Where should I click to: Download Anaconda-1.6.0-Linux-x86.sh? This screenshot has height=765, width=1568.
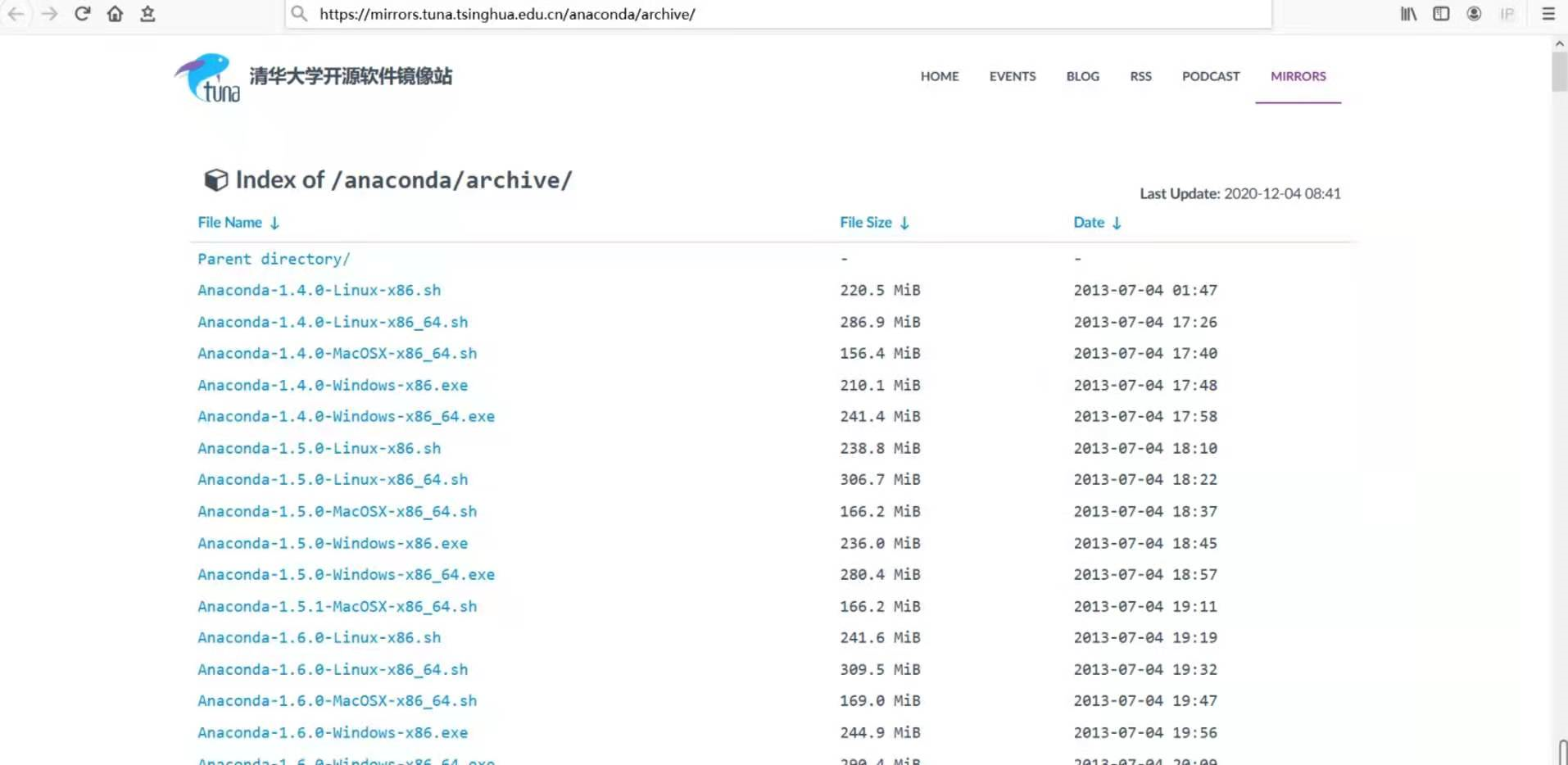(319, 637)
